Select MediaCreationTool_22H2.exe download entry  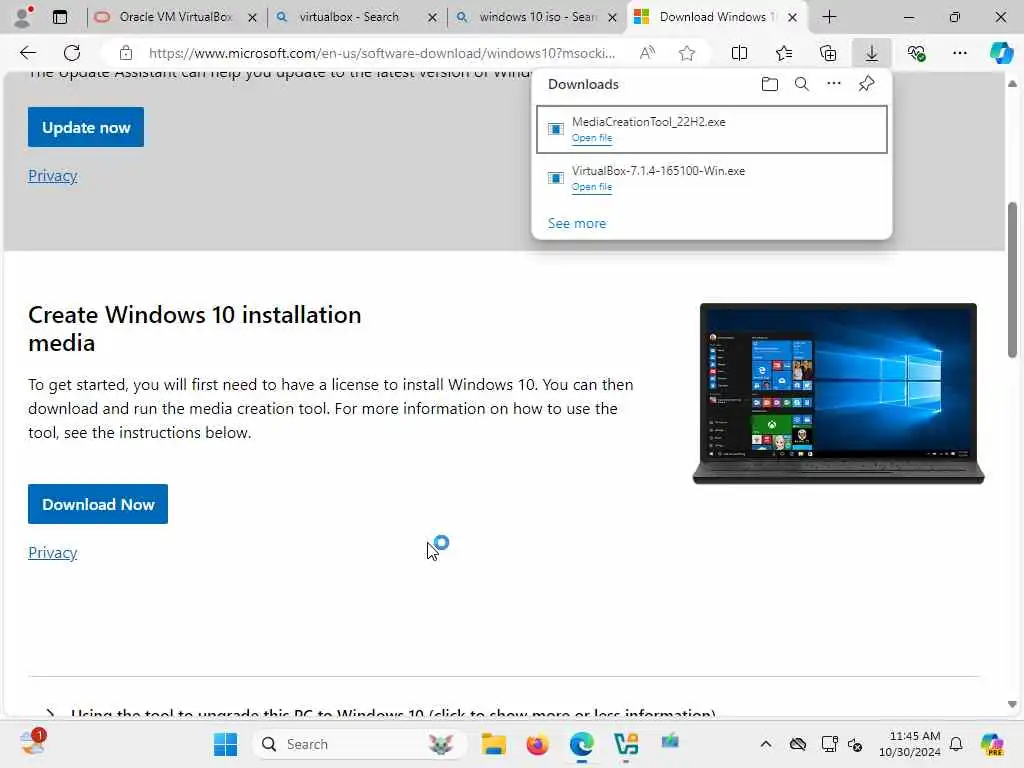click(x=712, y=129)
